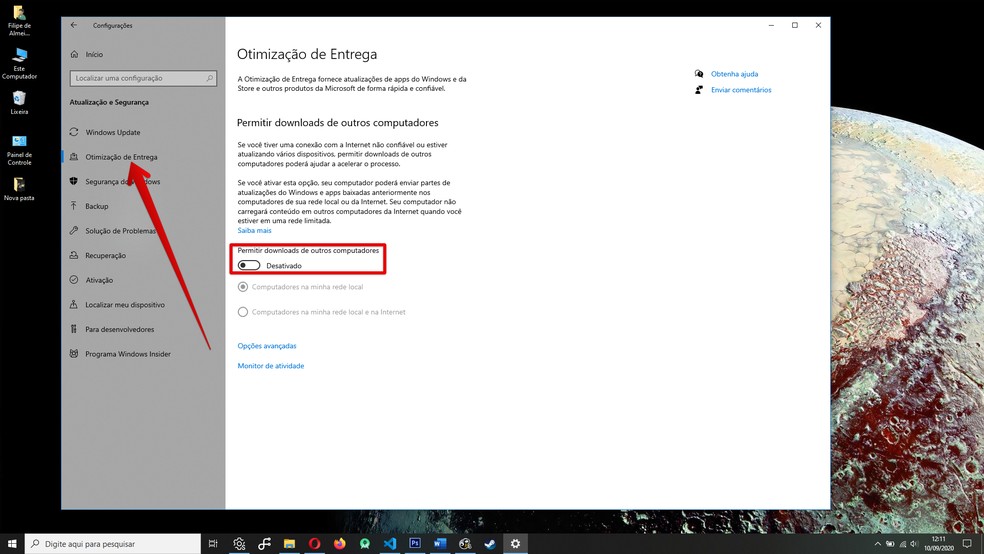The height and width of the screenshot is (554, 984).
Task: Select Computadores na minha rede local radio
Action: click(x=243, y=287)
